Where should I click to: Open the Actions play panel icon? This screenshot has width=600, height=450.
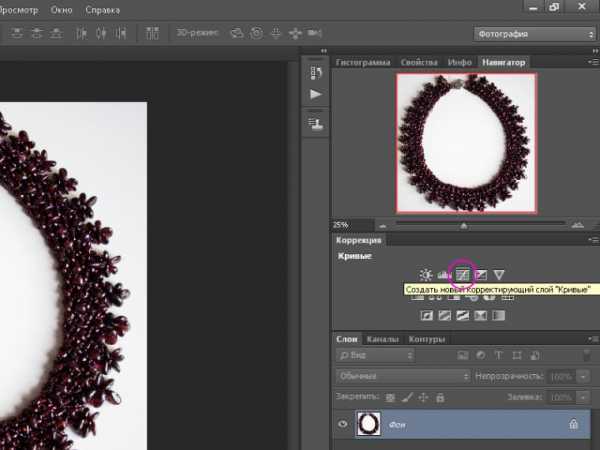(x=317, y=94)
